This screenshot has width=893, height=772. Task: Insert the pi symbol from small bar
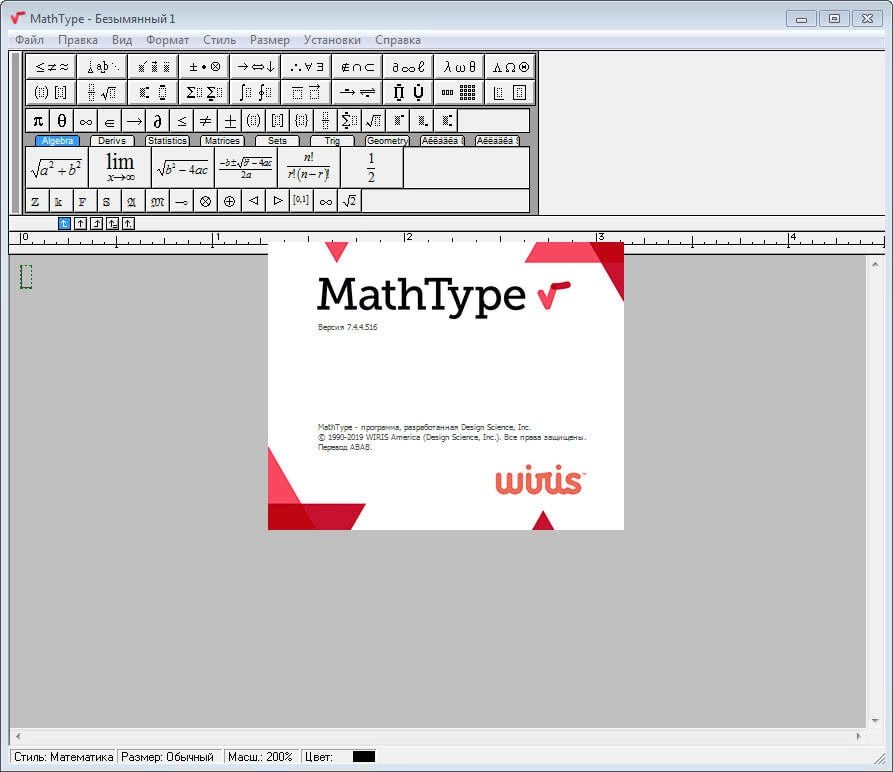38,121
